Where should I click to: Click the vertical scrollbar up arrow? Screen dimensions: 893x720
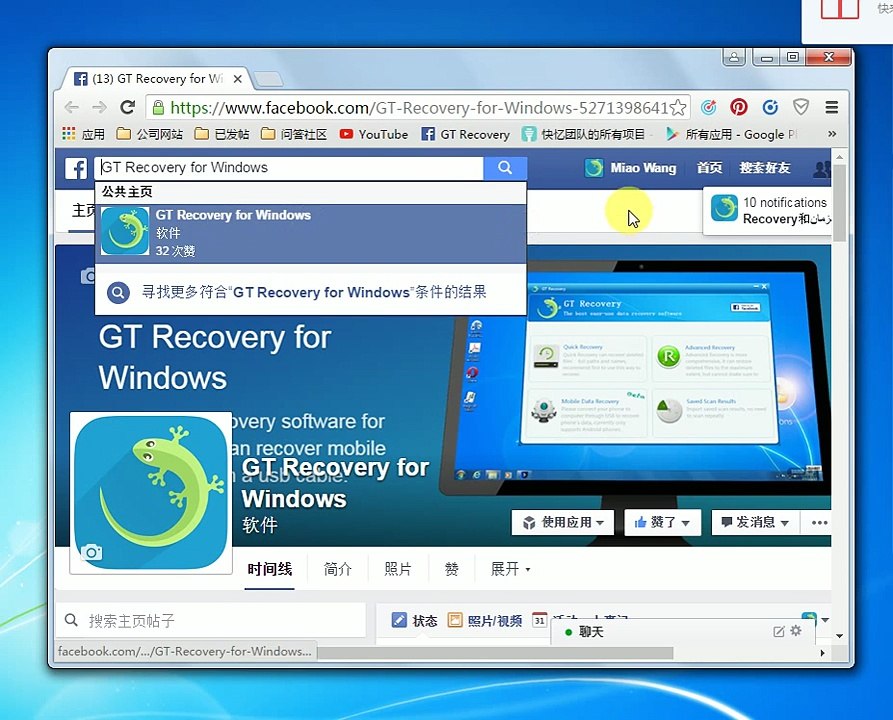click(839, 157)
